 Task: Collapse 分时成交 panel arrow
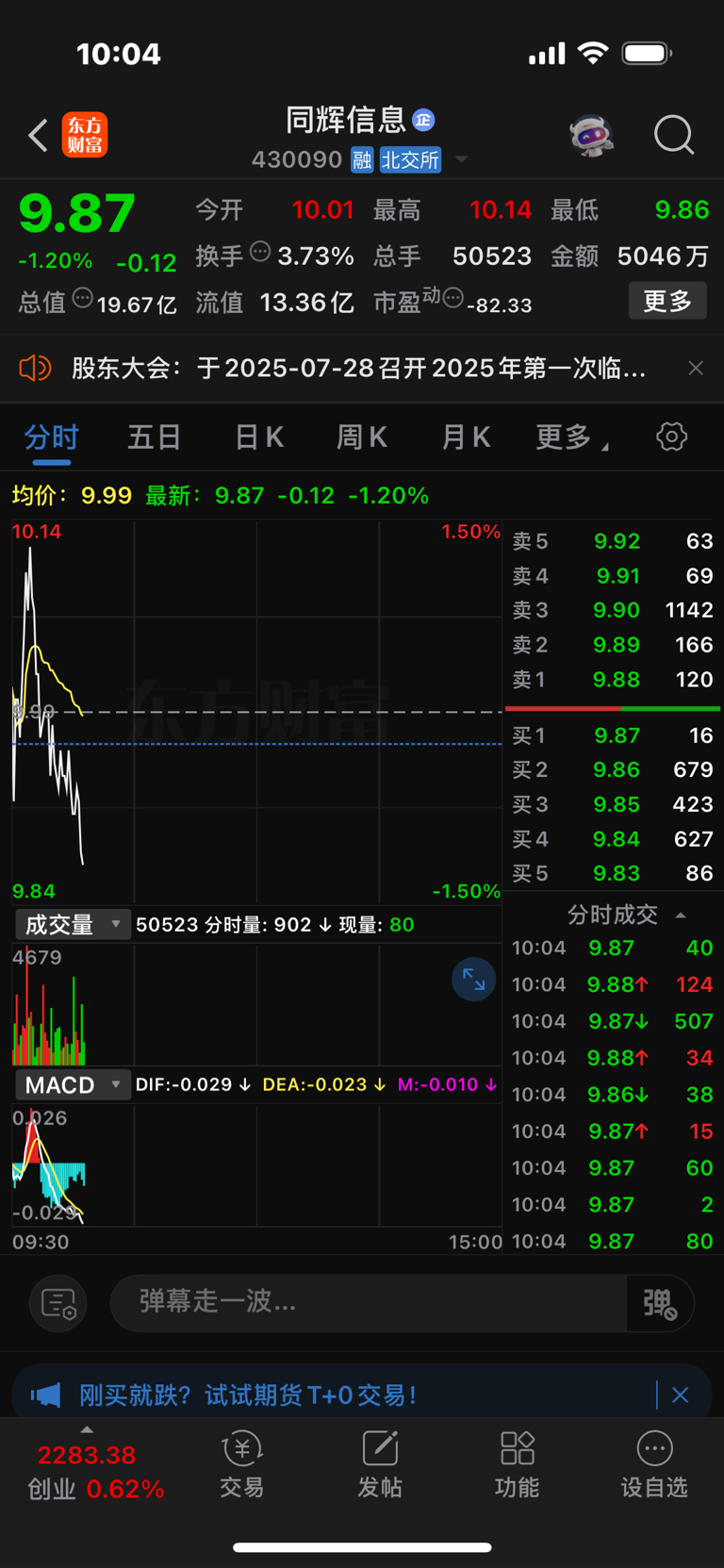(x=681, y=915)
